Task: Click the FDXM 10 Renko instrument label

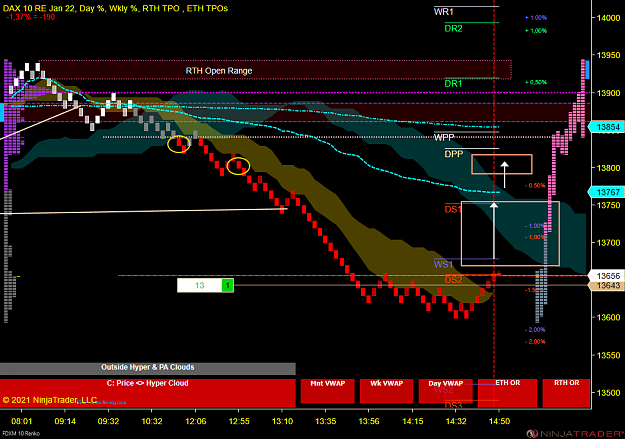Action: click(x=21, y=434)
